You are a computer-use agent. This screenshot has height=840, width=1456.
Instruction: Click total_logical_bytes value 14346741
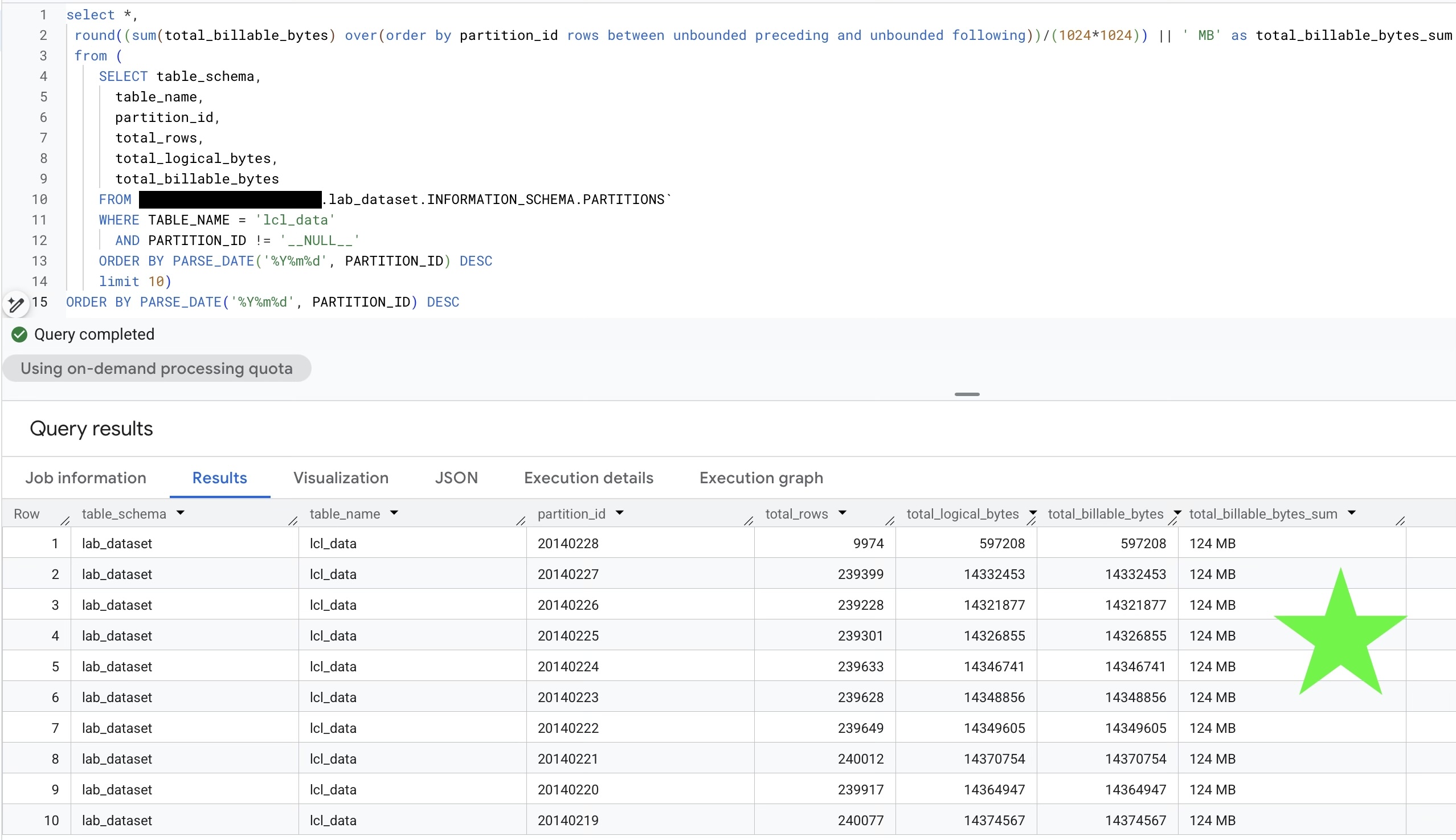tap(994, 666)
